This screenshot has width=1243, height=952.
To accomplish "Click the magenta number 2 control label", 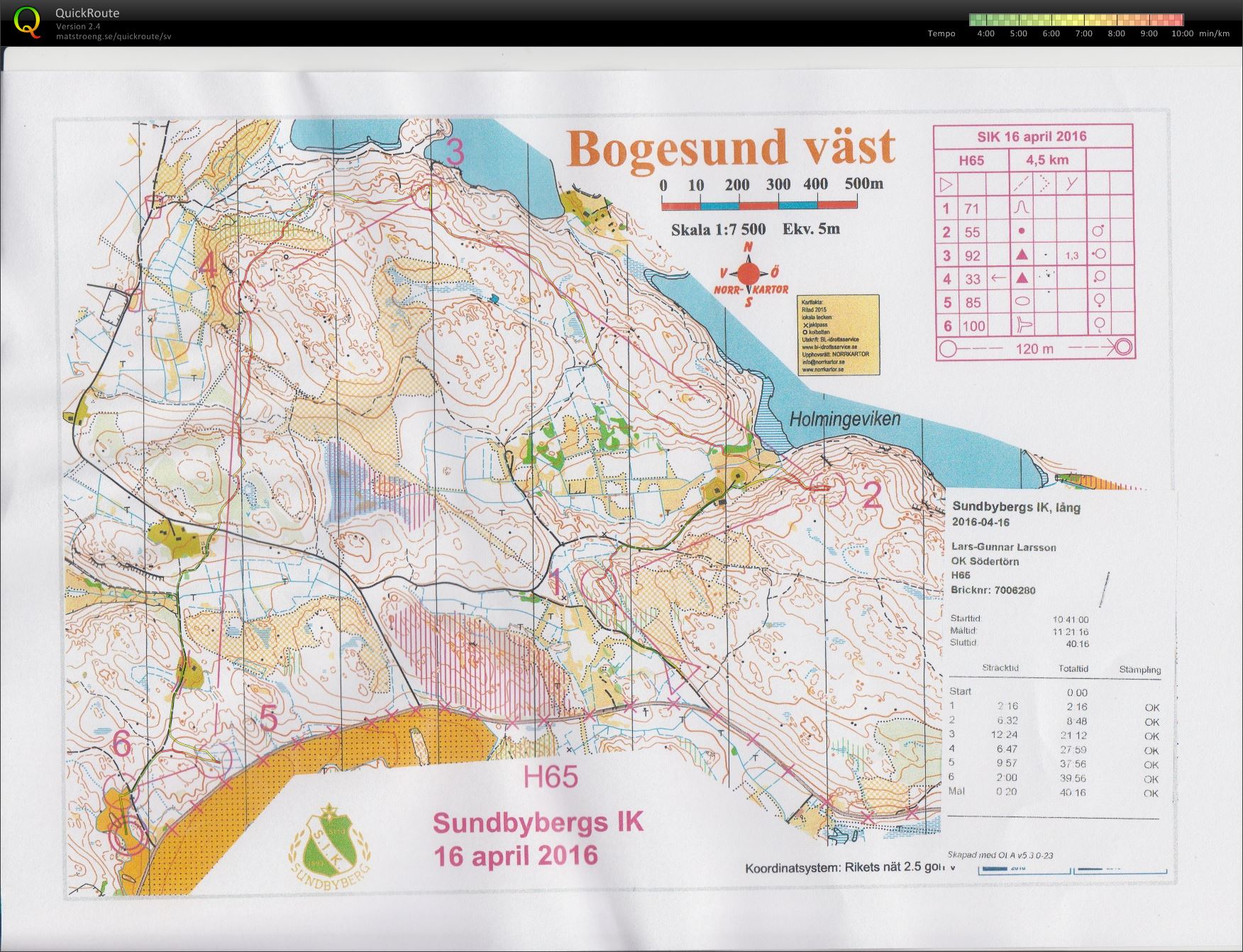I will (871, 494).
